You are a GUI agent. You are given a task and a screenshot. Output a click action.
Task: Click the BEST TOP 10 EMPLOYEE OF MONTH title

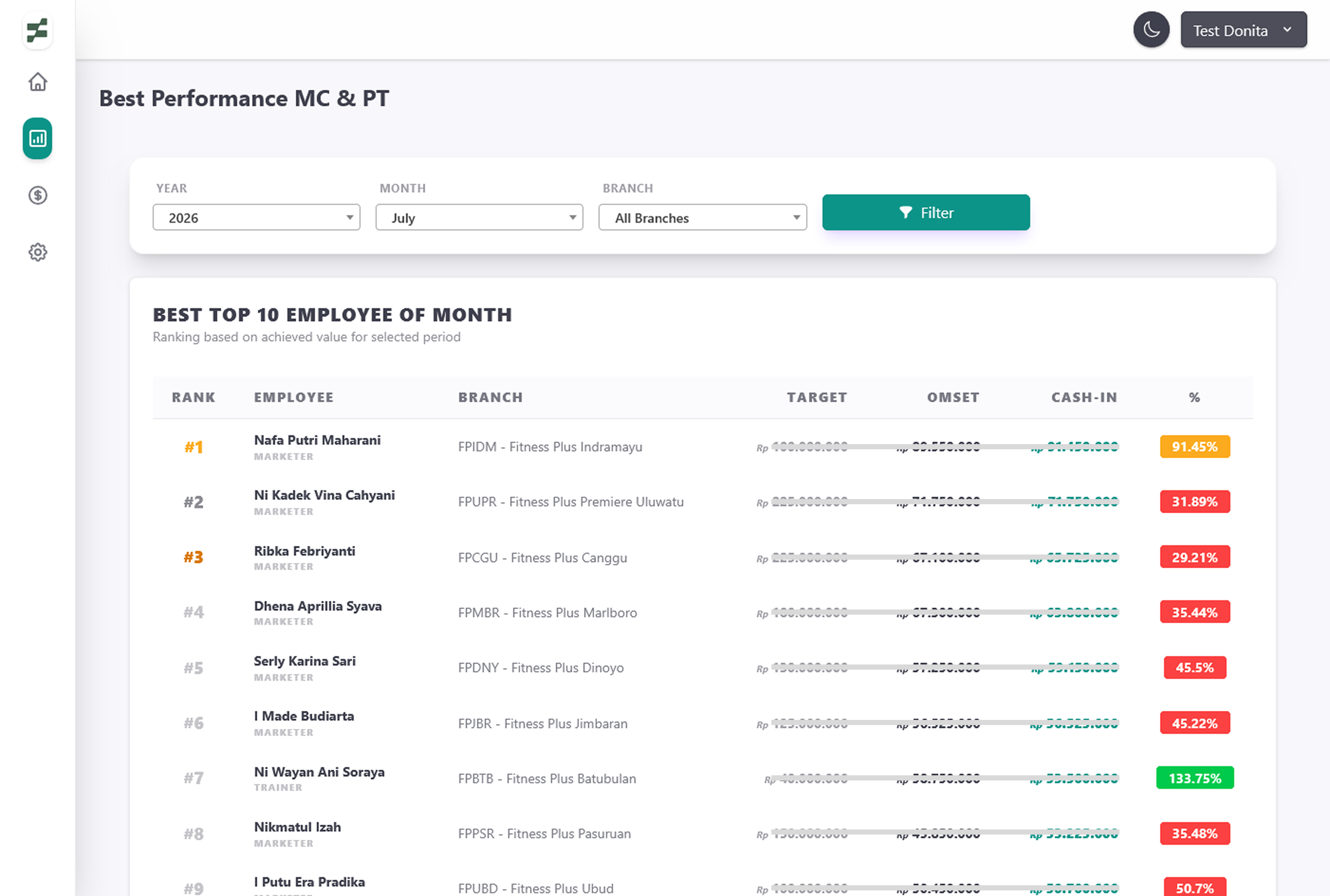(332, 314)
